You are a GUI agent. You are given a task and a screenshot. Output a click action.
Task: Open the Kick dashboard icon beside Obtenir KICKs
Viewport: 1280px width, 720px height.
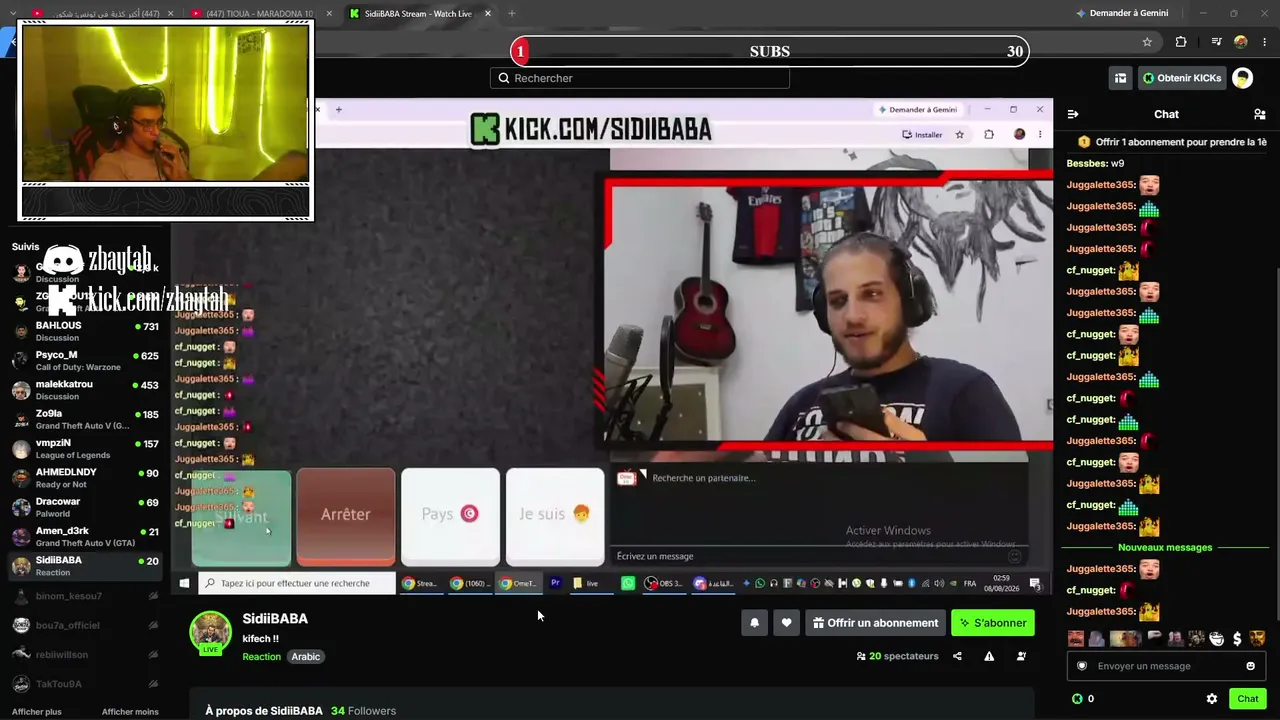pos(1120,78)
